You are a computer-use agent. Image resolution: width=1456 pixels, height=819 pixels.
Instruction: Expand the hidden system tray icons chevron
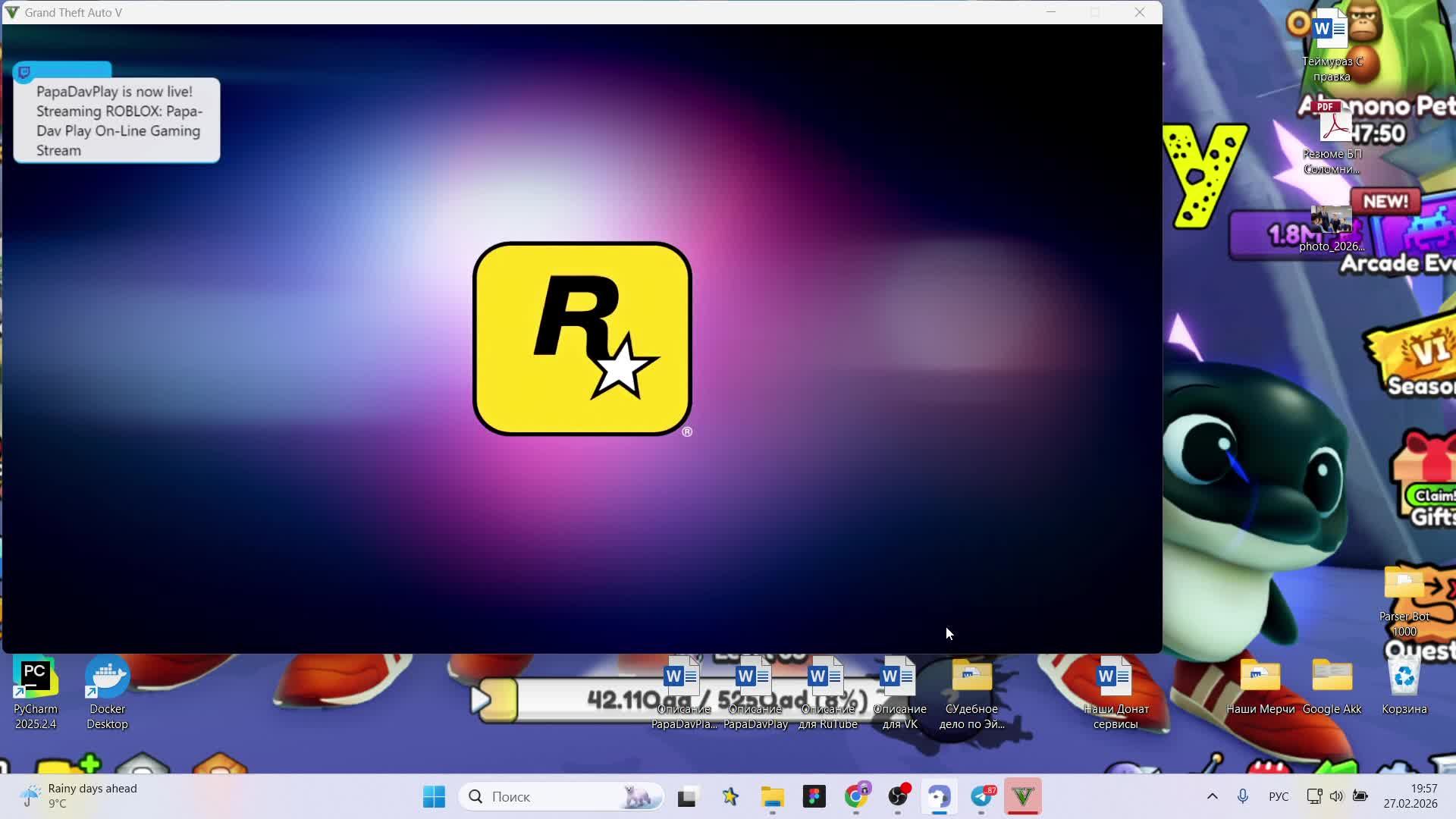click(1212, 796)
